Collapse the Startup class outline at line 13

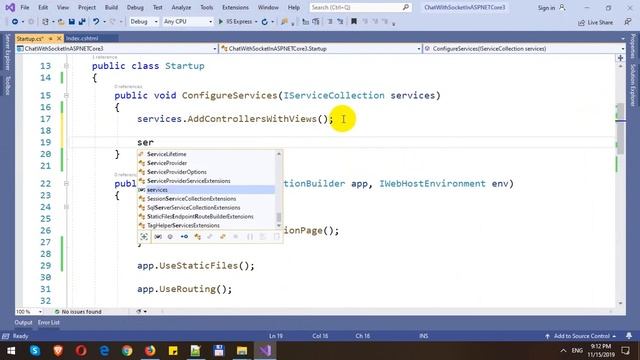(66, 66)
